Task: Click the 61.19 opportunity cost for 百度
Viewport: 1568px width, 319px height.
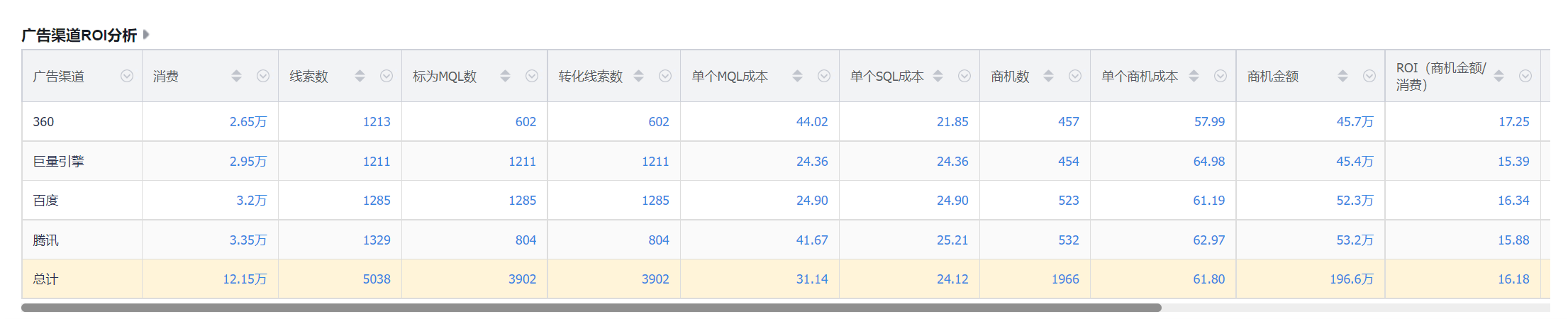Action: tap(1209, 201)
